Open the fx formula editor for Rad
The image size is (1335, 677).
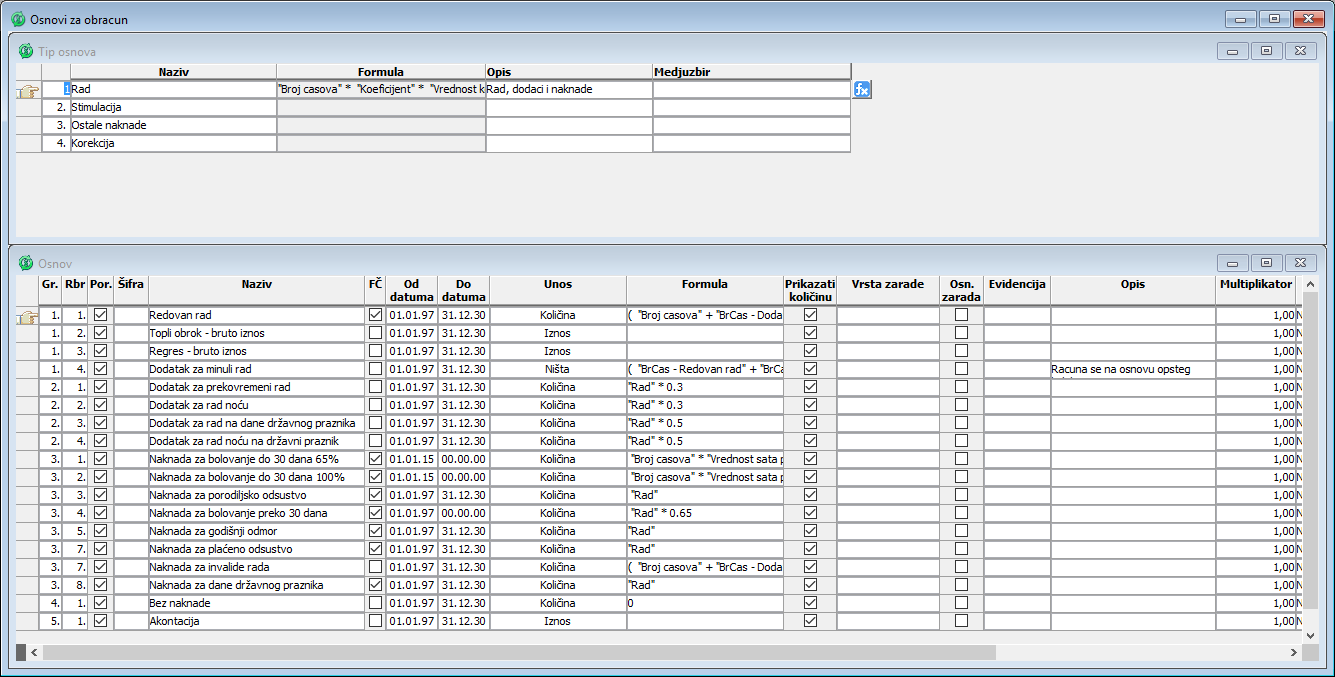tap(862, 89)
